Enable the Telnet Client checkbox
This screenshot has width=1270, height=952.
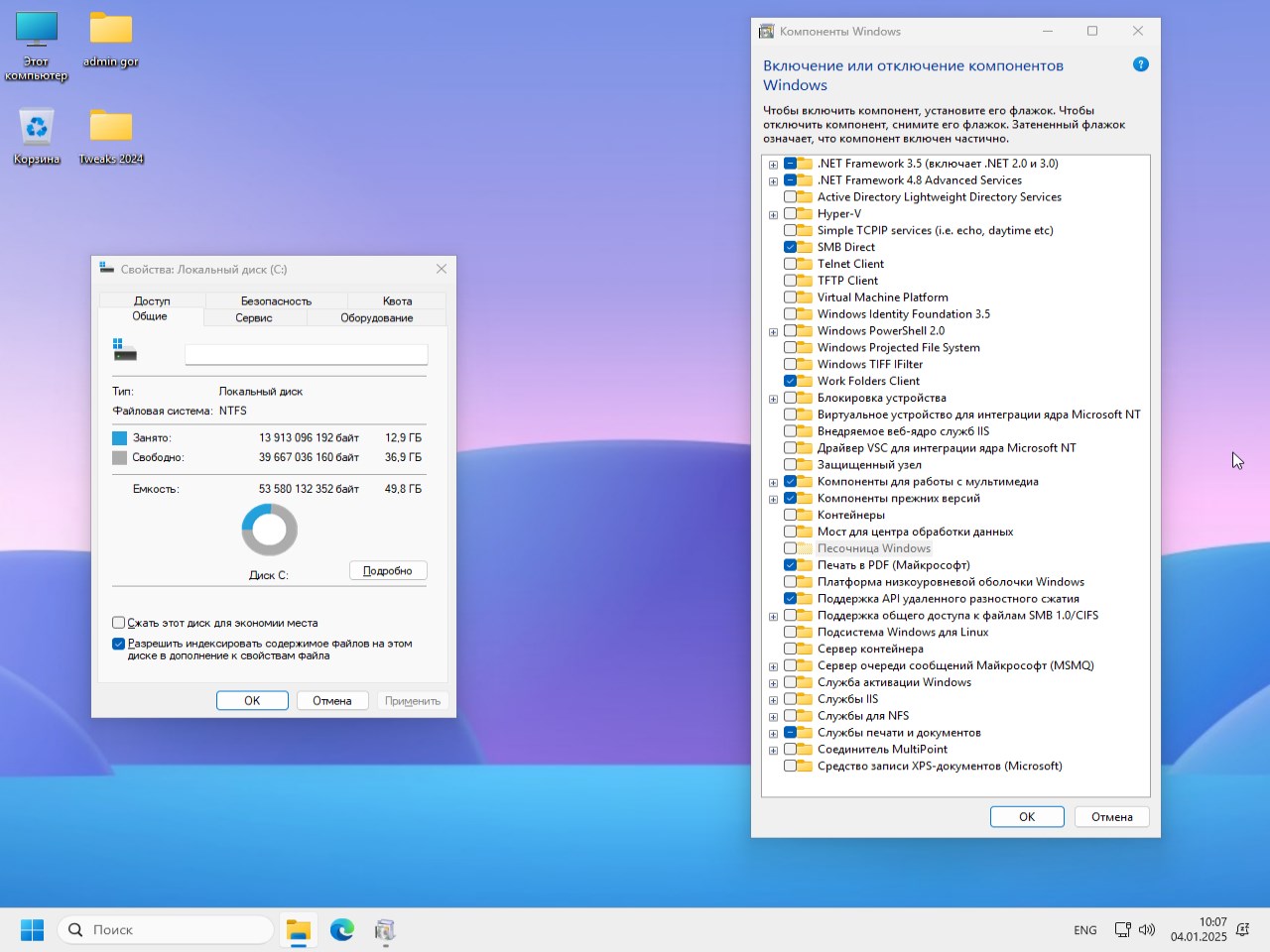pos(791,264)
